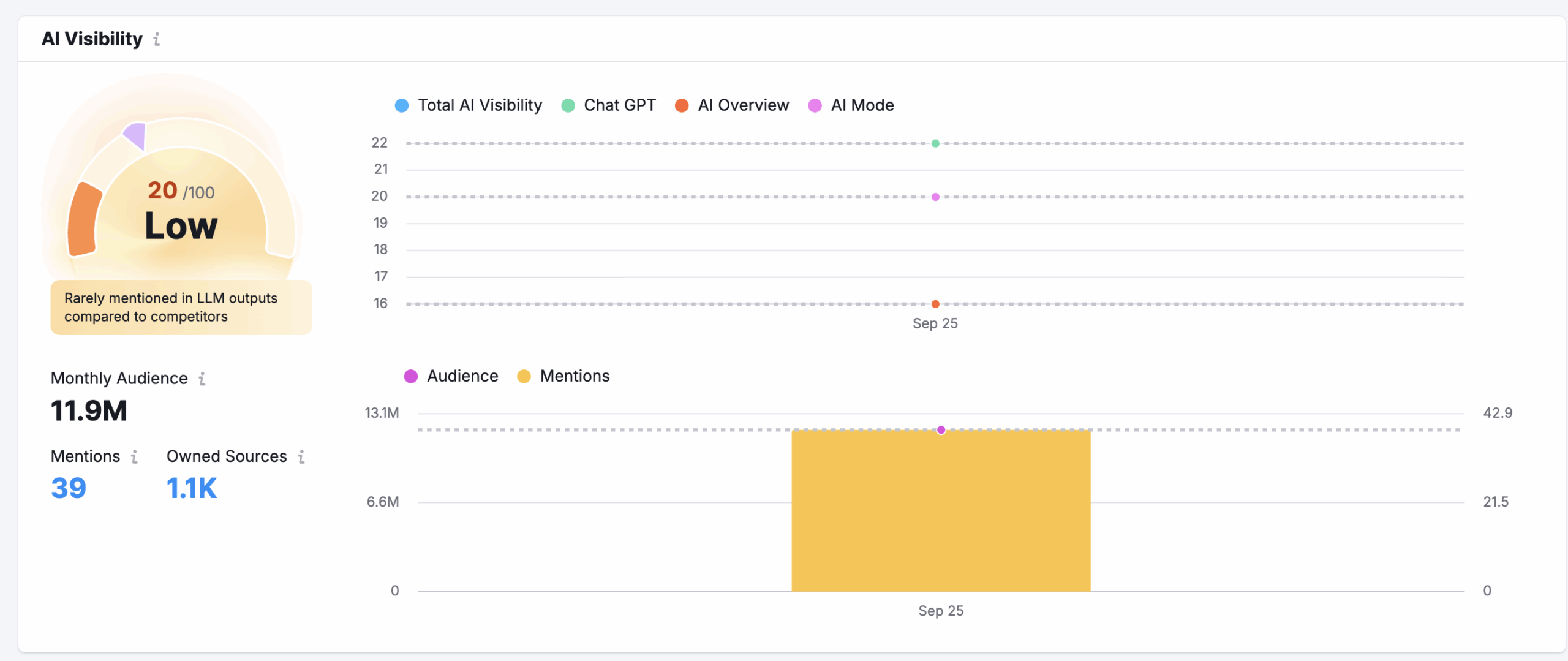
Task: Toggle the Total AI Visibility legend series
Action: [x=469, y=105]
